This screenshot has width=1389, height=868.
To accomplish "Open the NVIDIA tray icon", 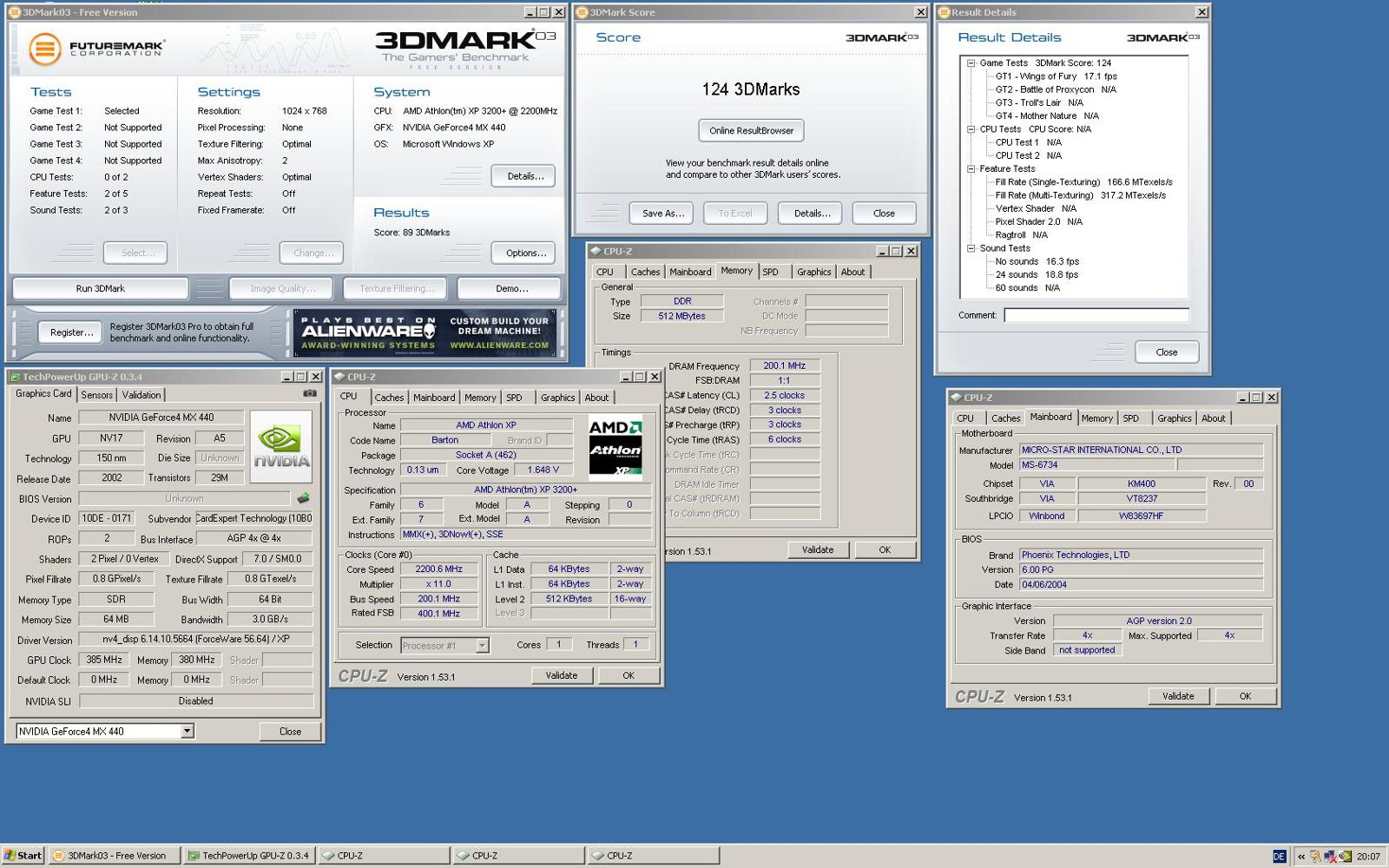I will tap(1345, 856).
